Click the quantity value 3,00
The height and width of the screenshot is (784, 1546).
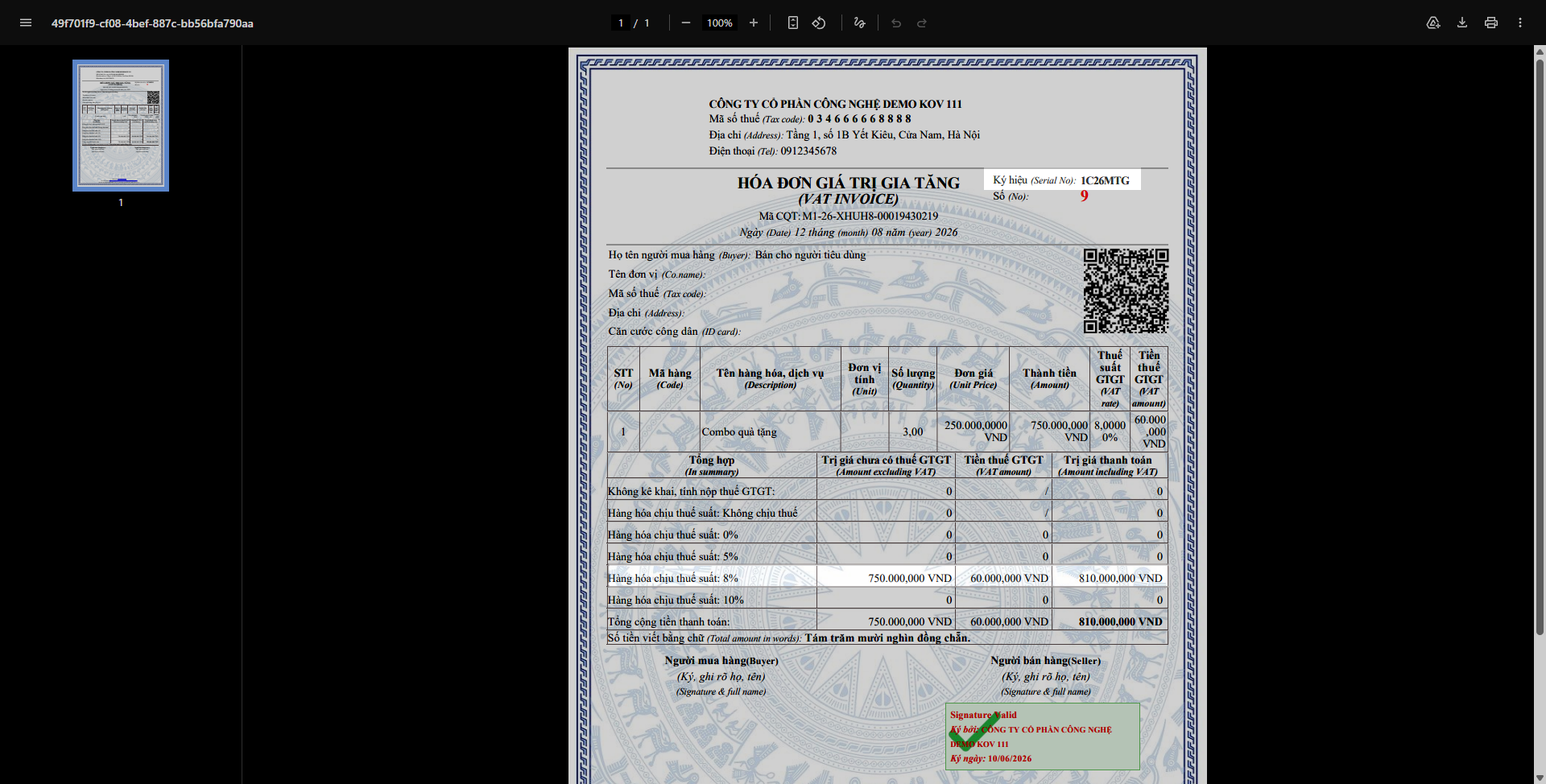coord(913,431)
